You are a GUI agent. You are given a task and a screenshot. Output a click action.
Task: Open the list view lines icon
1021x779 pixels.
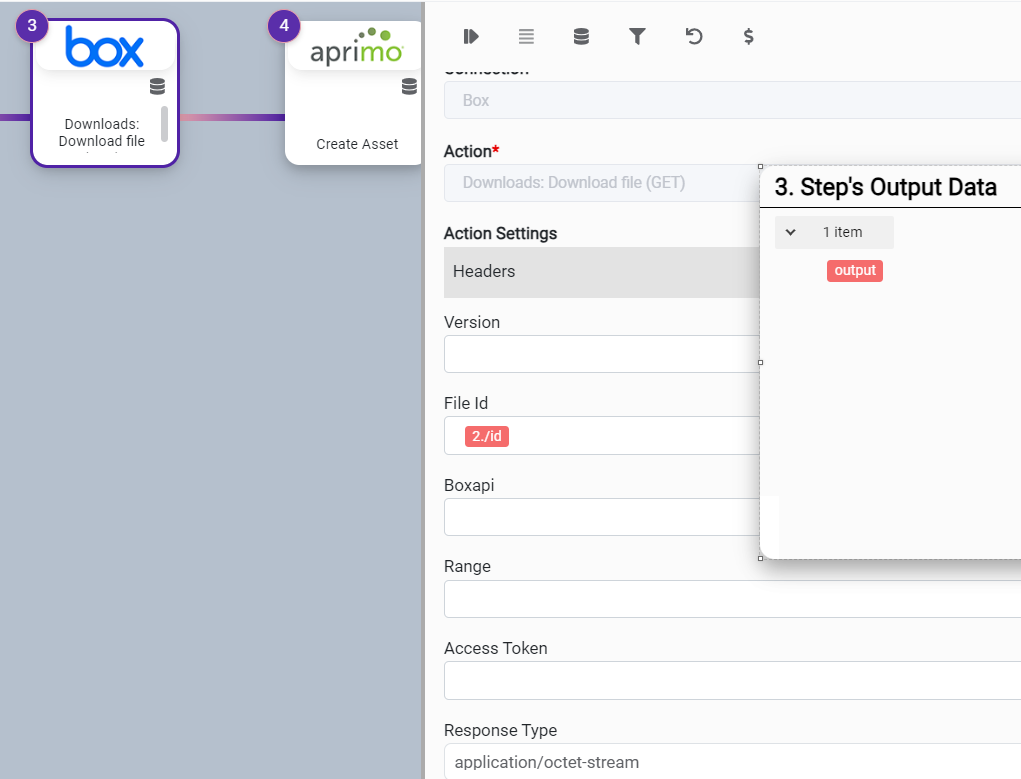pyautogui.click(x=526, y=37)
